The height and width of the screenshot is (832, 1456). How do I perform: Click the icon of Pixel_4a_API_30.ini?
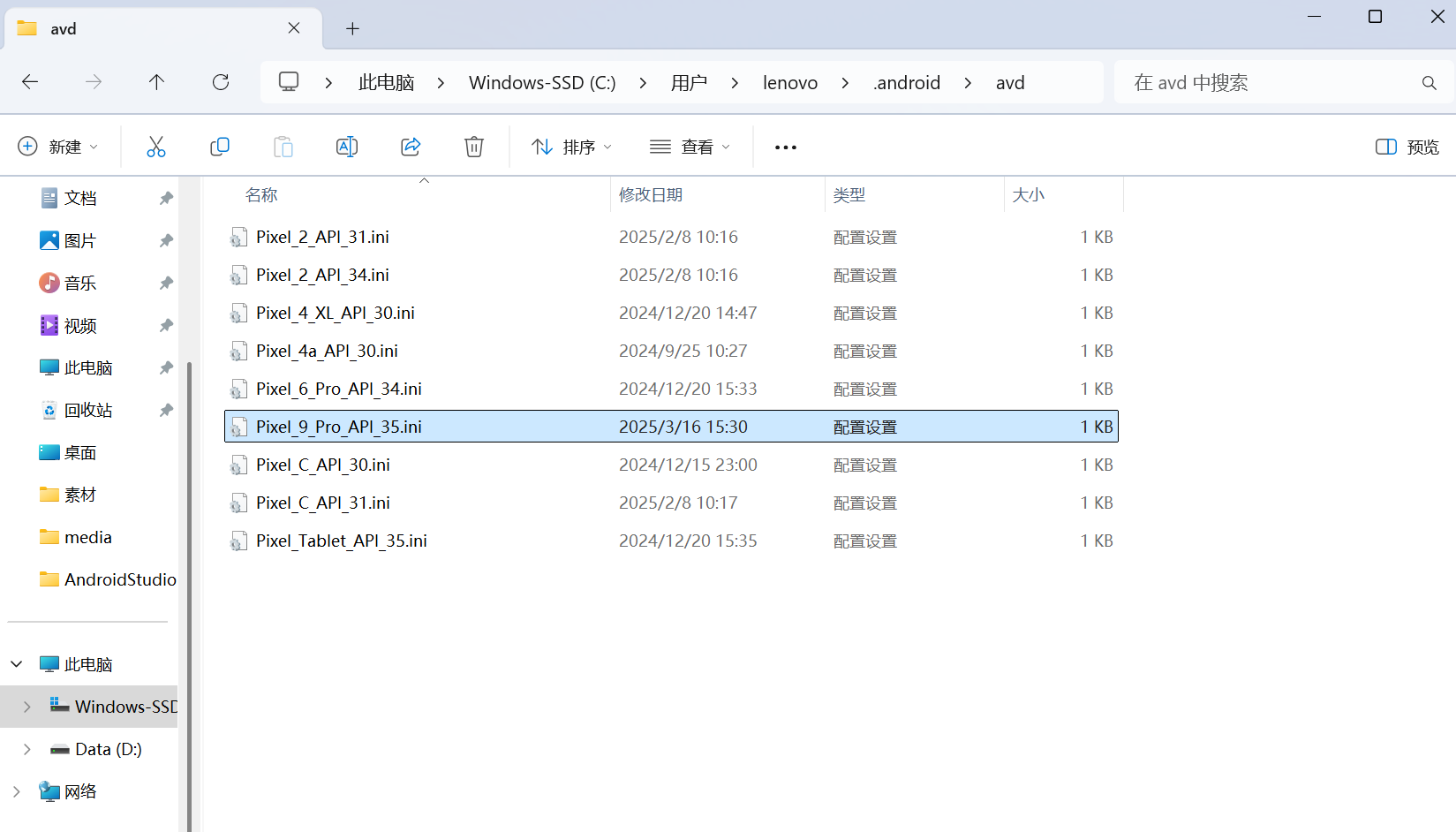pyautogui.click(x=238, y=352)
